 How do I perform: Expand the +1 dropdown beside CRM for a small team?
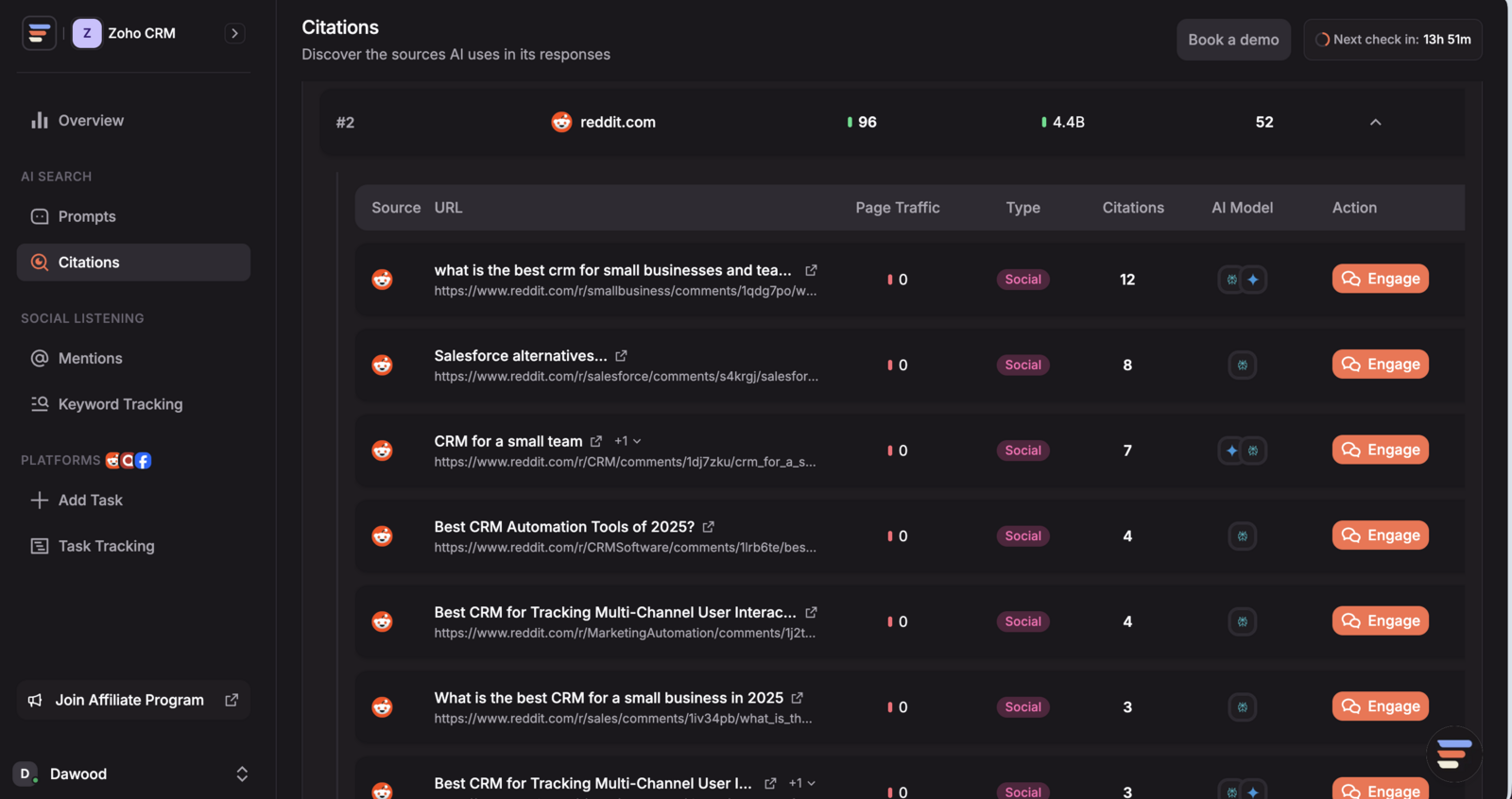(628, 441)
